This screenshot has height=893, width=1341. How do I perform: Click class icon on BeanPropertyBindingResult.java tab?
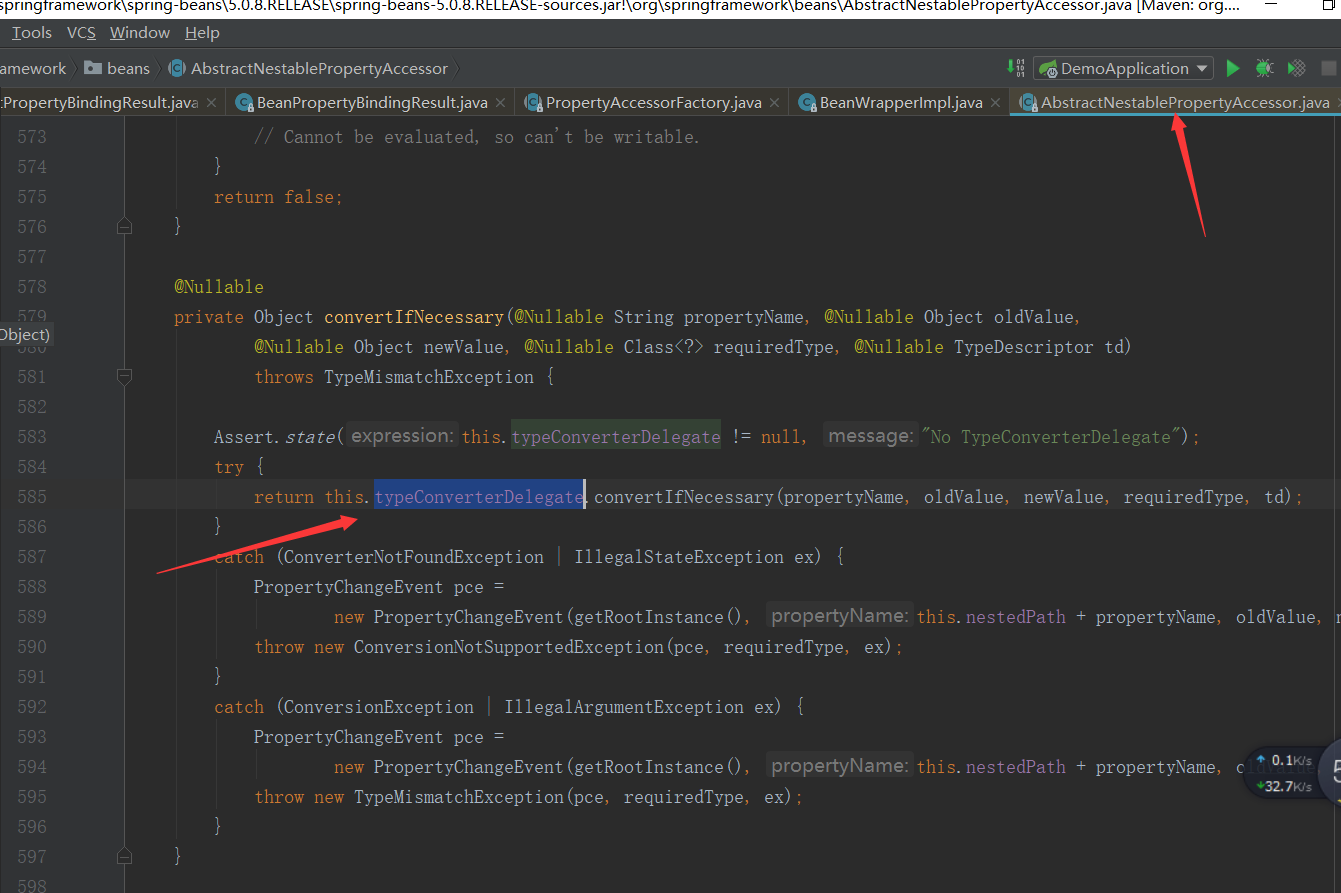[244, 102]
